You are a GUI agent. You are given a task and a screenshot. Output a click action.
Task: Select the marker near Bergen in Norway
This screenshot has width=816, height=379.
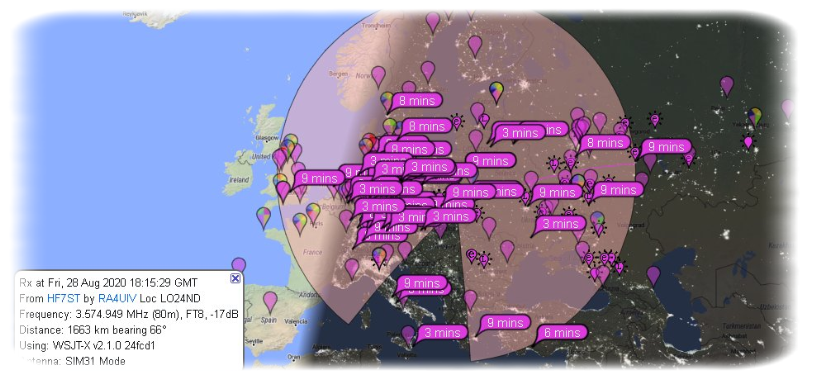point(378,76)
